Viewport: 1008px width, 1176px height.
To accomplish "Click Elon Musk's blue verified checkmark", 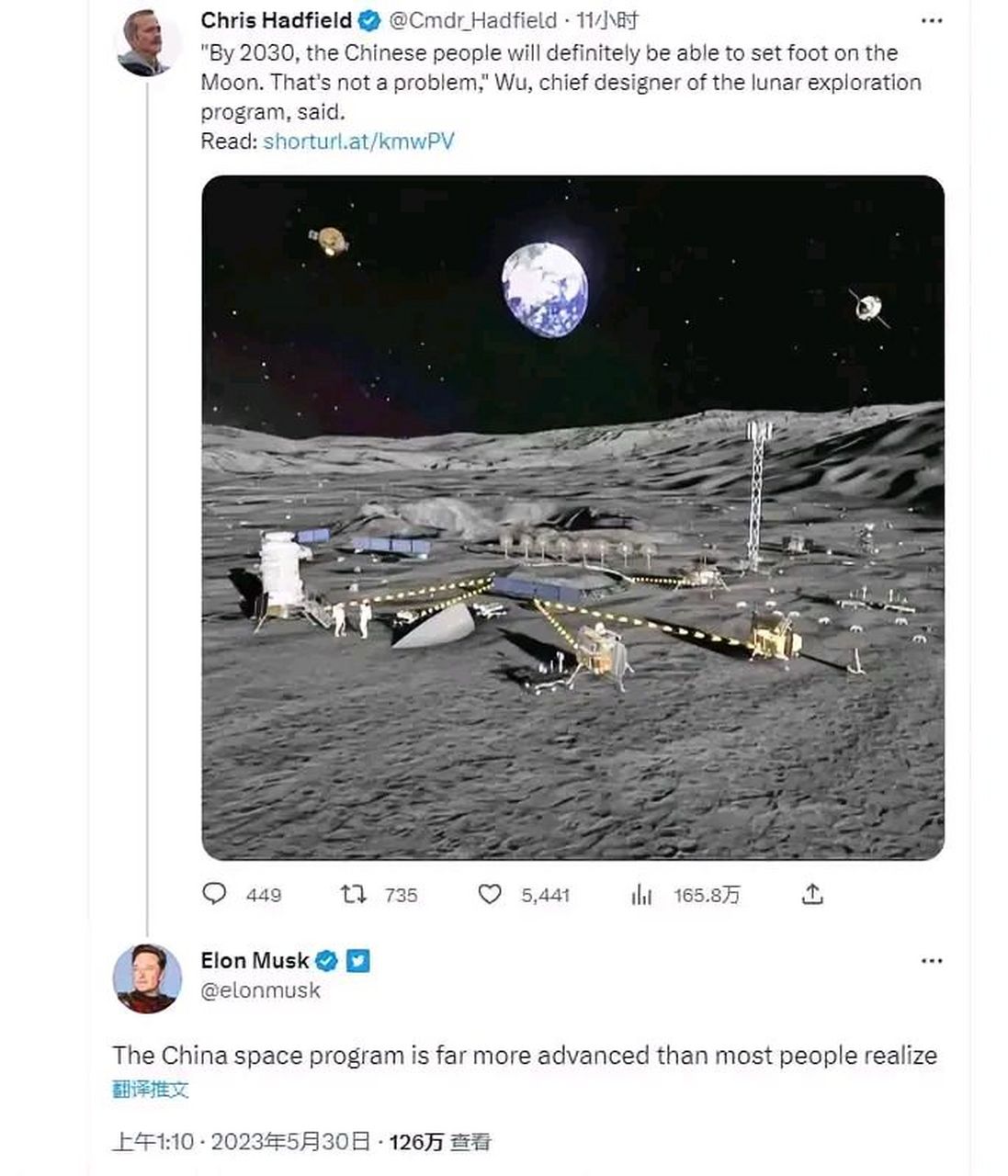I will (x=326, y=961).
